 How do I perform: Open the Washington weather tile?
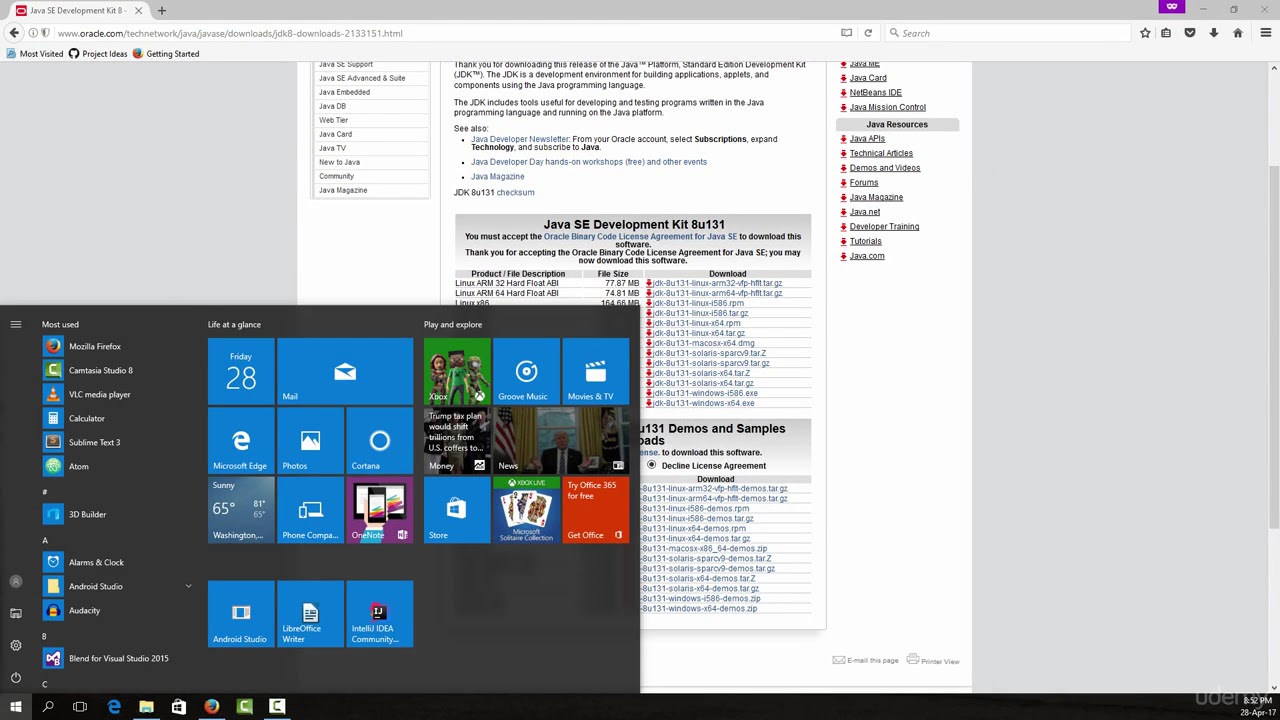click(x=241, y=509)
